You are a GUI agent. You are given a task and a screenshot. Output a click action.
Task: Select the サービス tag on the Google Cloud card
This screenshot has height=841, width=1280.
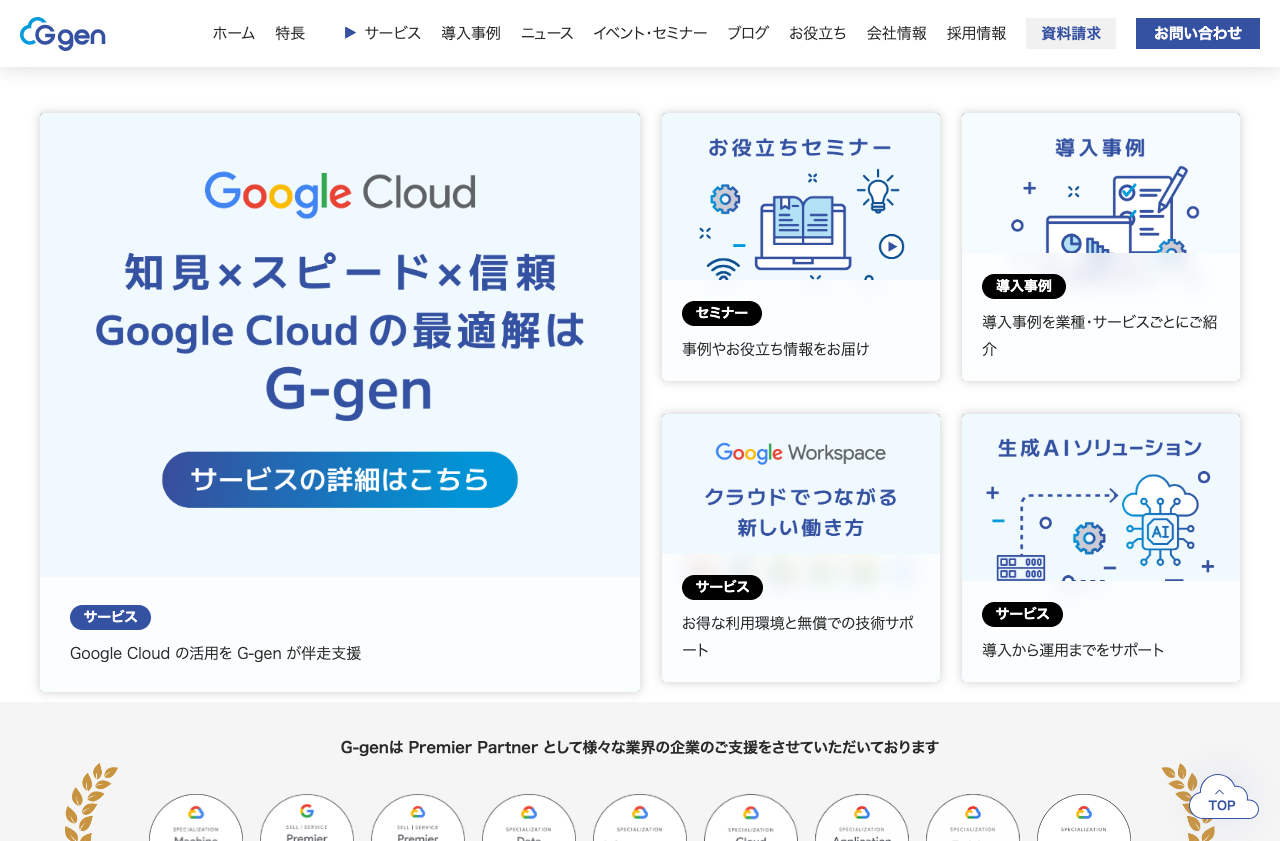click(110, 617)
